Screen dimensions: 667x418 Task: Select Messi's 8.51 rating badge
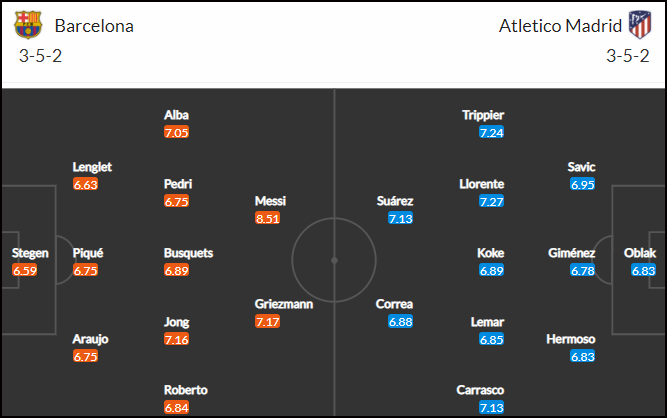[267, 218]
